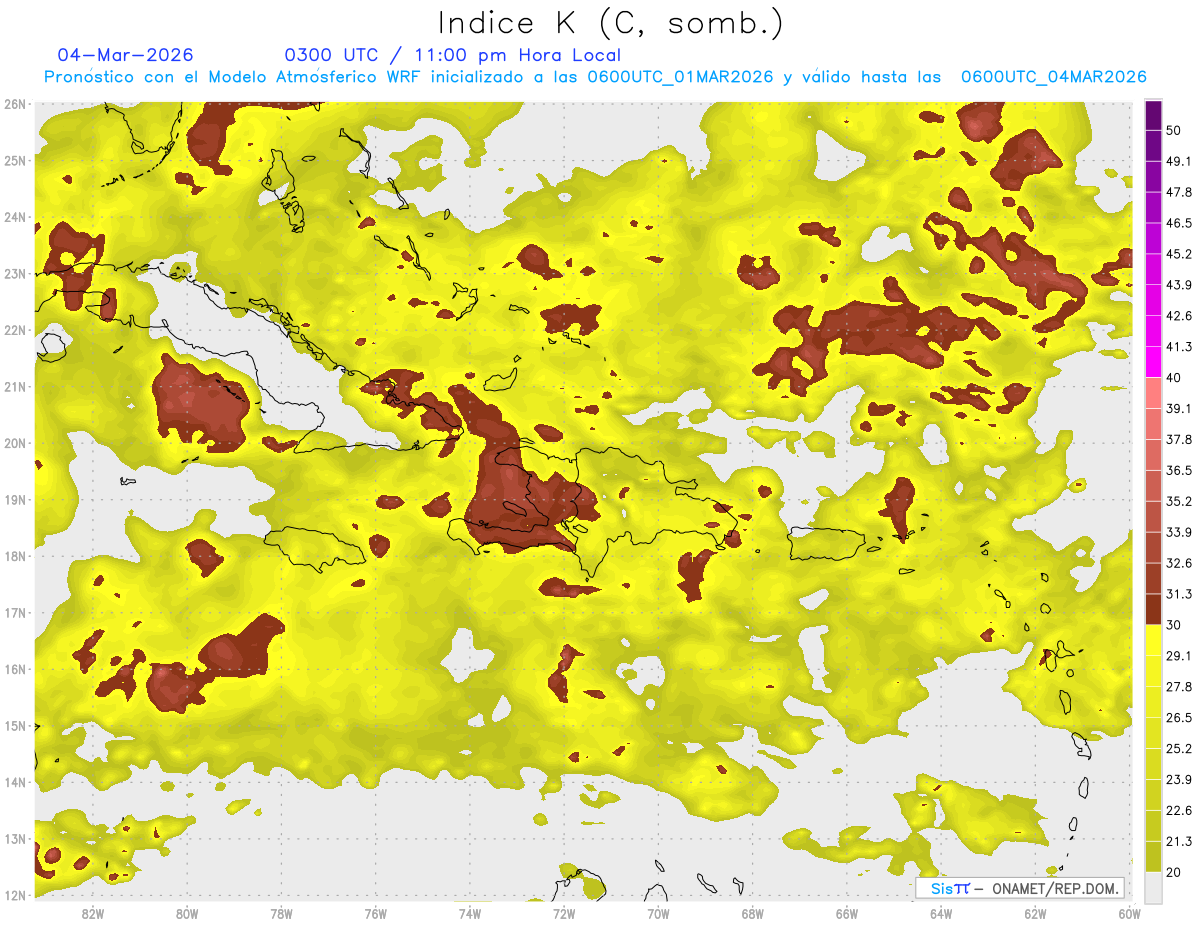This screenshot has width=1200, height=927.
Task: Select the colorbar value "27.8"
Action: [1178, 687]
